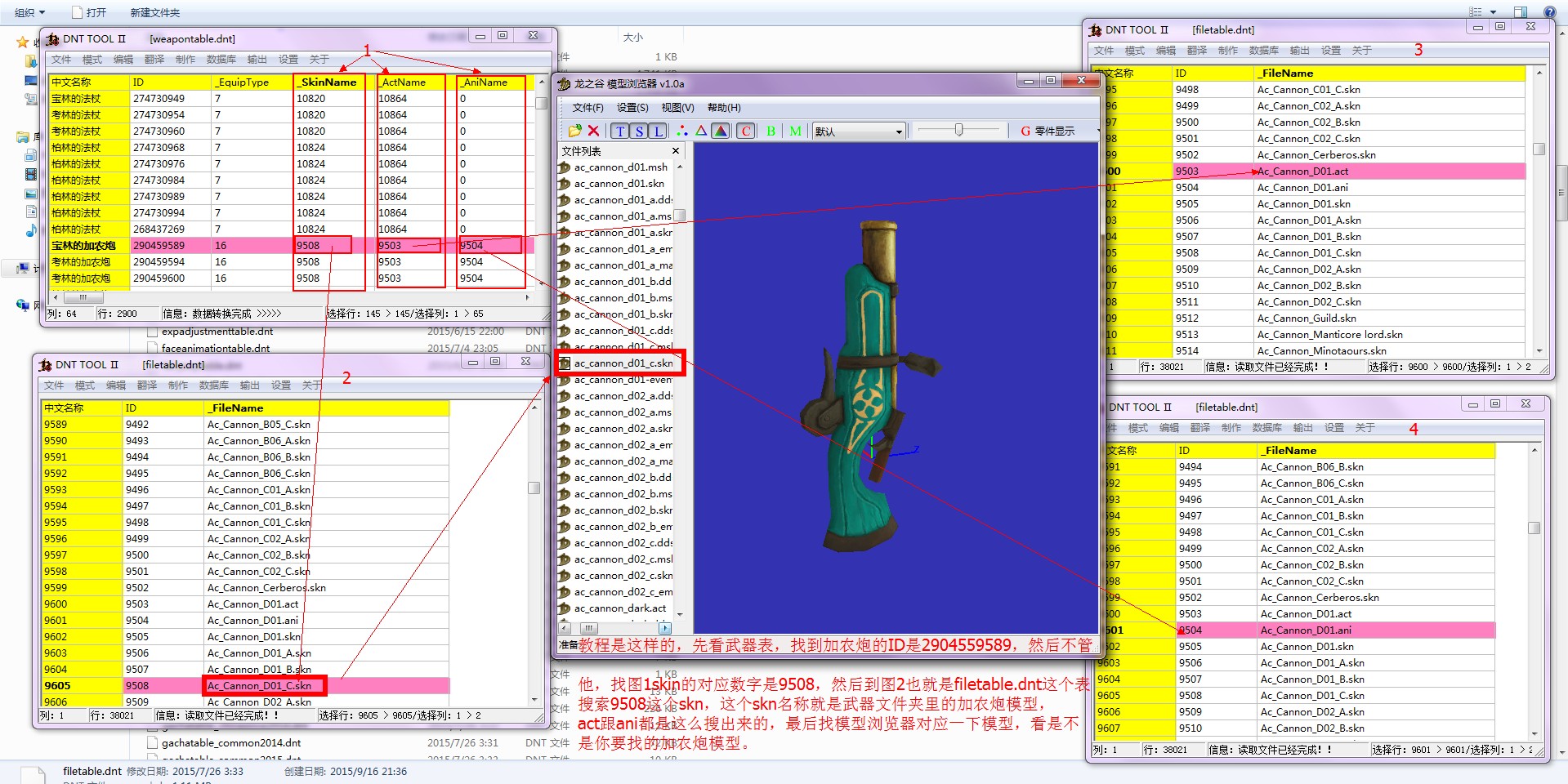Open the 默认 dropdown in model viewer
Image resolution: width=1568 pixels, height=784 pixels.
(860, 131)
